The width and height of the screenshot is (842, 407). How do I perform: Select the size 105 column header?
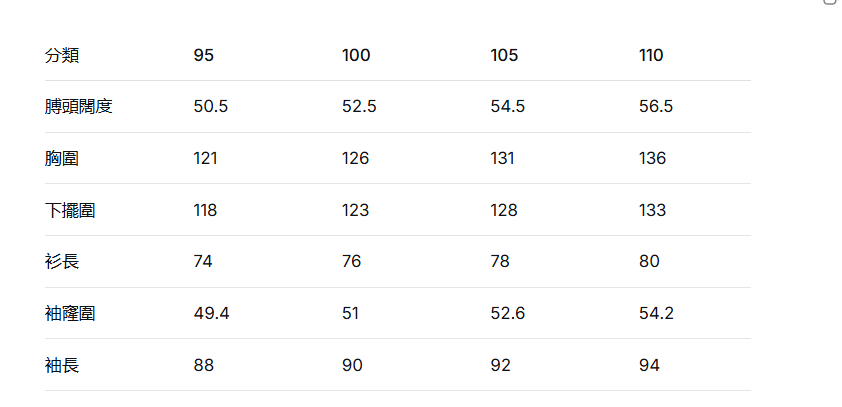(504, 55)
